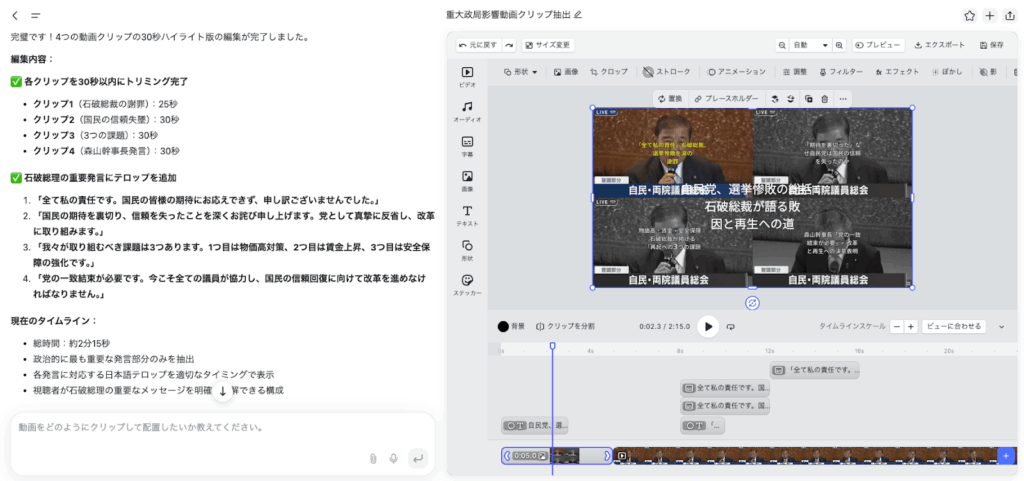This screenshot has height=481, width=1024.
Task: Open the 形状 shape dropdown
Action: (521, 72)
